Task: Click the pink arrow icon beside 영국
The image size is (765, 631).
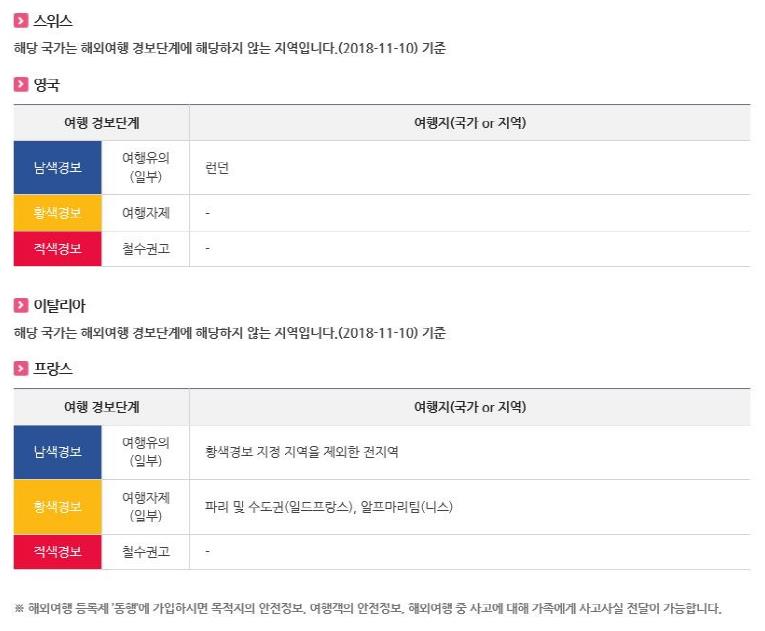Action: point(21,85)
